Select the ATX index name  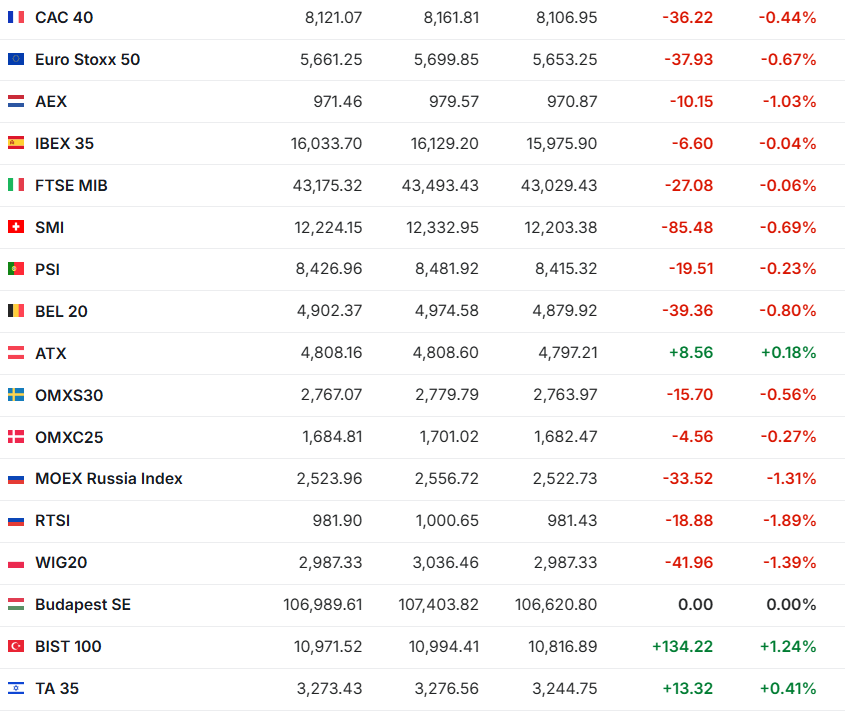(x=51, y=354)
